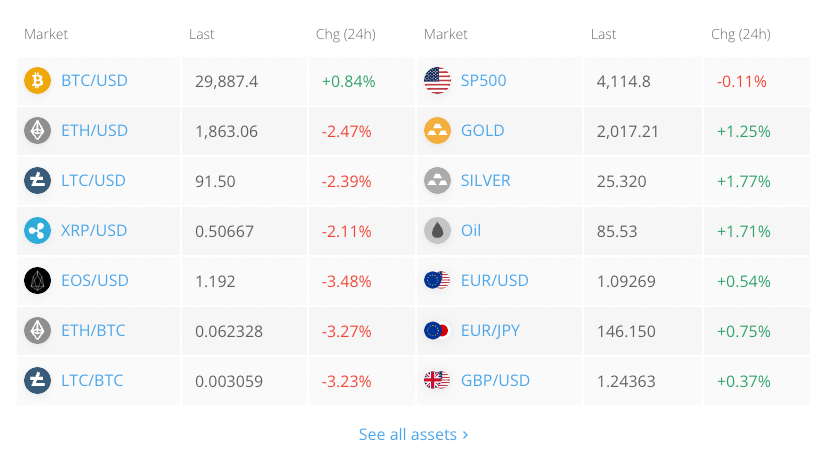Click the grey silver bars icon
Viewport: 833px width, 459px height.
click(x=437, y=181)
